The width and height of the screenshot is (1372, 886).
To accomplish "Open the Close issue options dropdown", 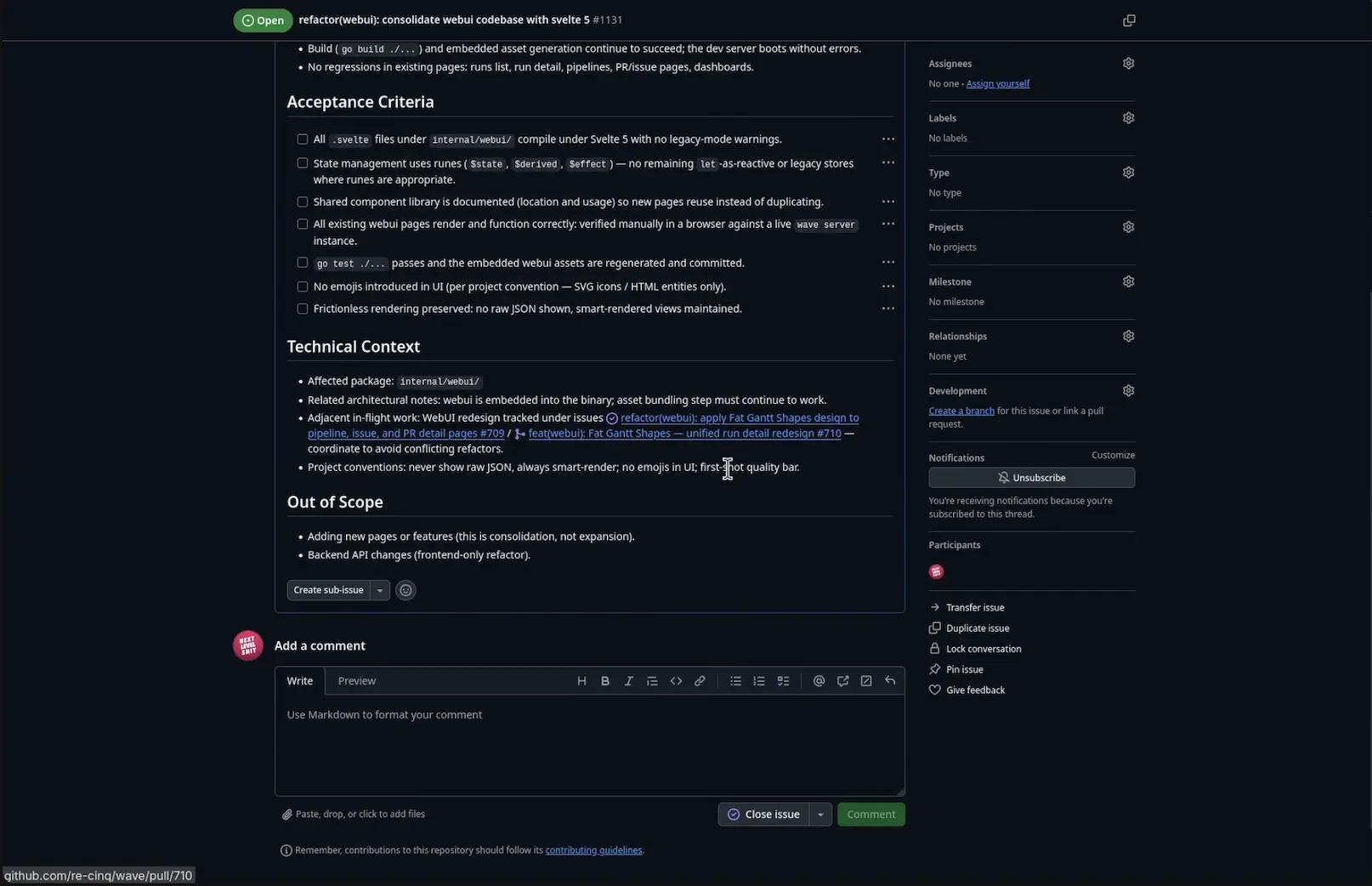I will (x=820, y=815).
